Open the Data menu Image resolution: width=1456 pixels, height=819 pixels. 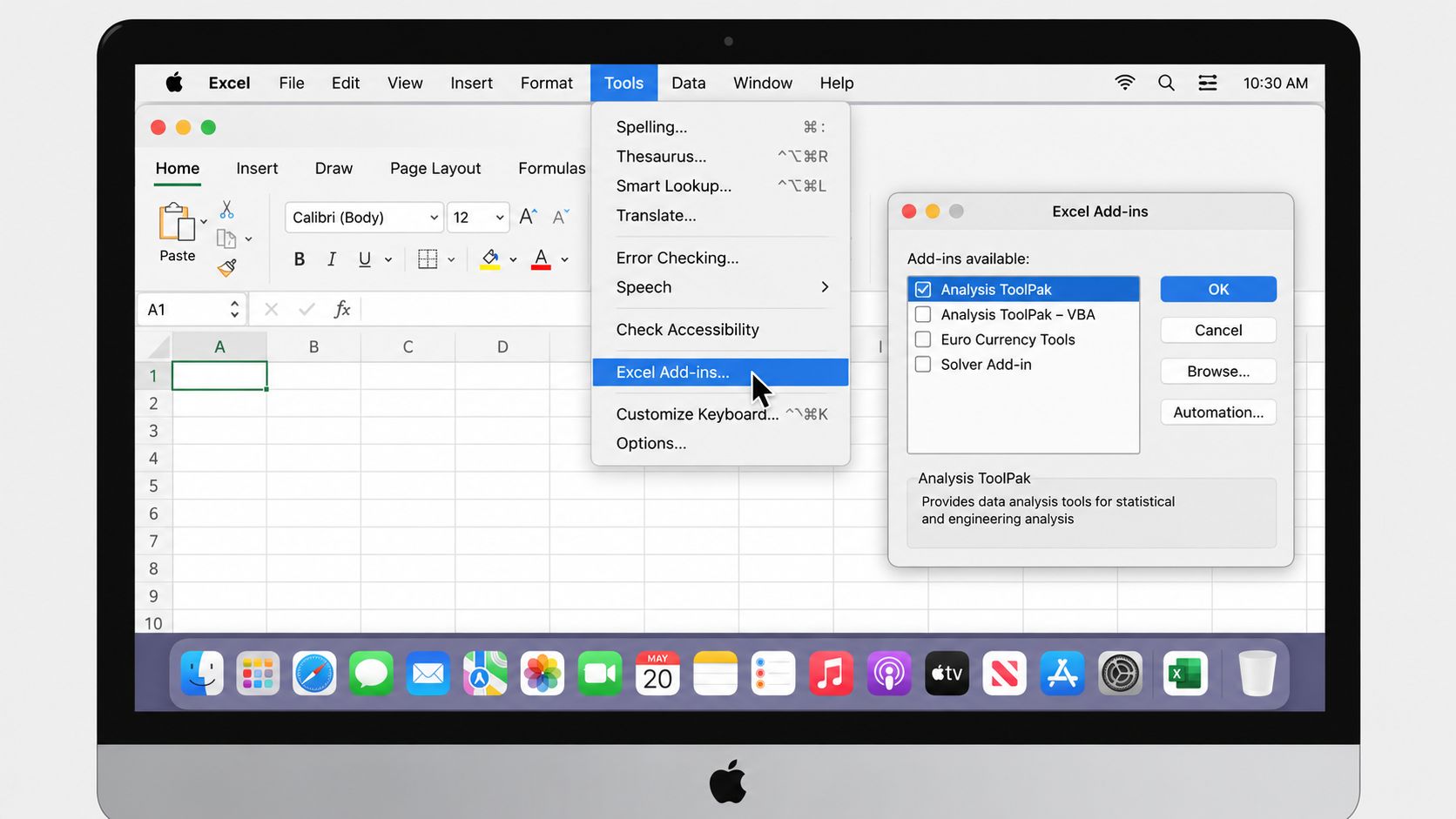point(688,83)
